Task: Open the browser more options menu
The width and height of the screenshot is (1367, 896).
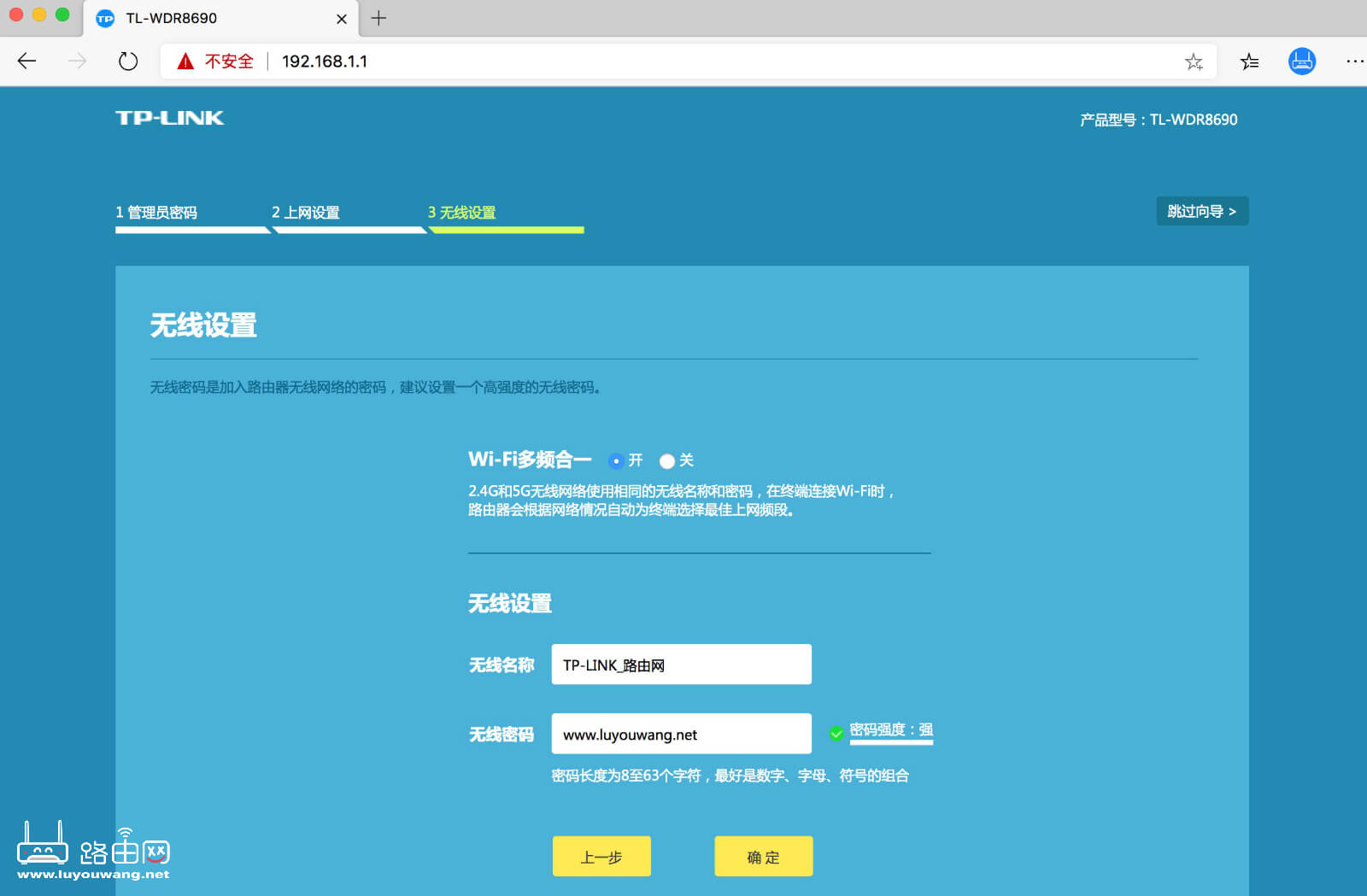Action: point(1355,61)
